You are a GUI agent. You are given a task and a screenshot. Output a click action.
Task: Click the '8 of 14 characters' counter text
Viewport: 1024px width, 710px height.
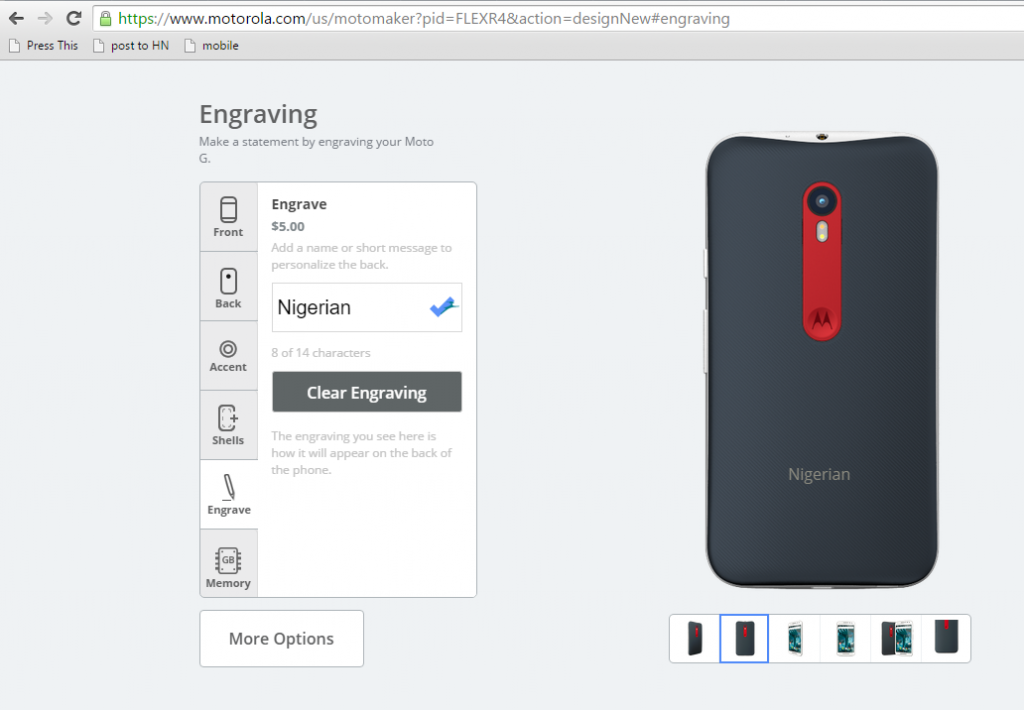tap(321, 353)
